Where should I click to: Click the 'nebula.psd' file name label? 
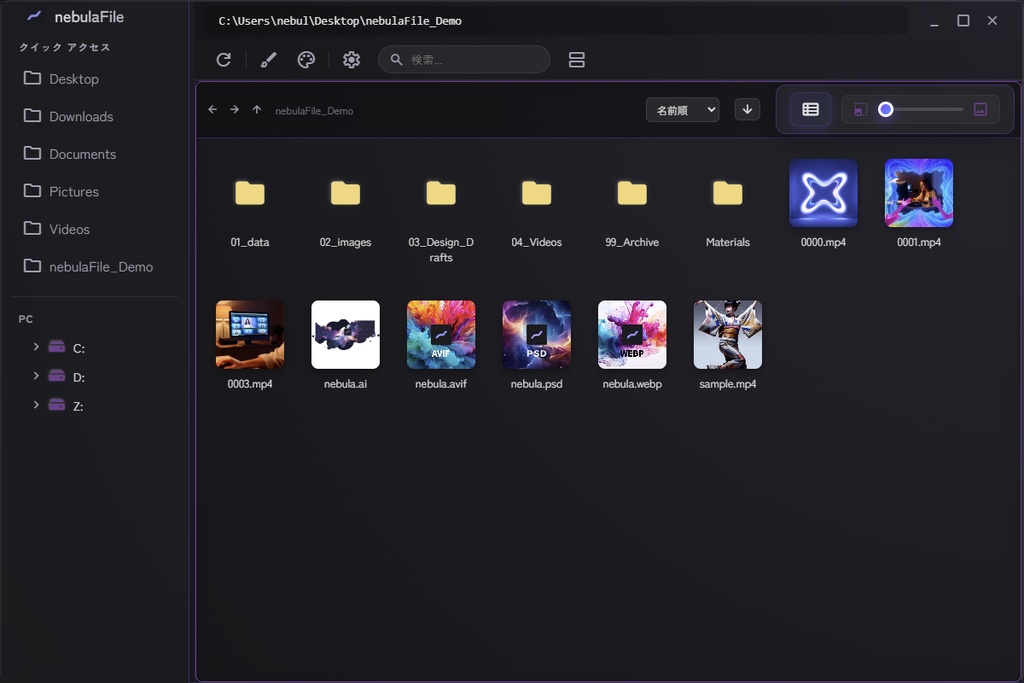tap(536, 384)
